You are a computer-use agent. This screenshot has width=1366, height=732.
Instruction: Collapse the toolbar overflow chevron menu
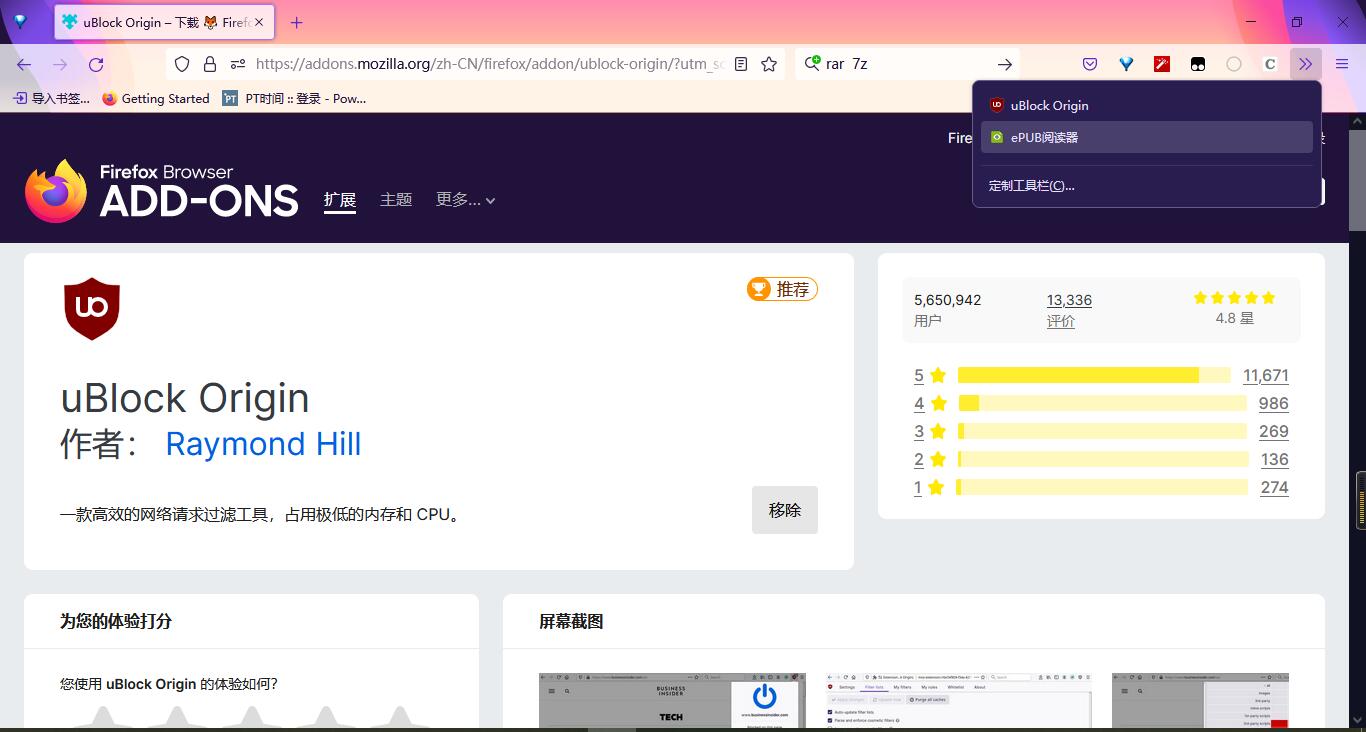(x=1305, y=64)
